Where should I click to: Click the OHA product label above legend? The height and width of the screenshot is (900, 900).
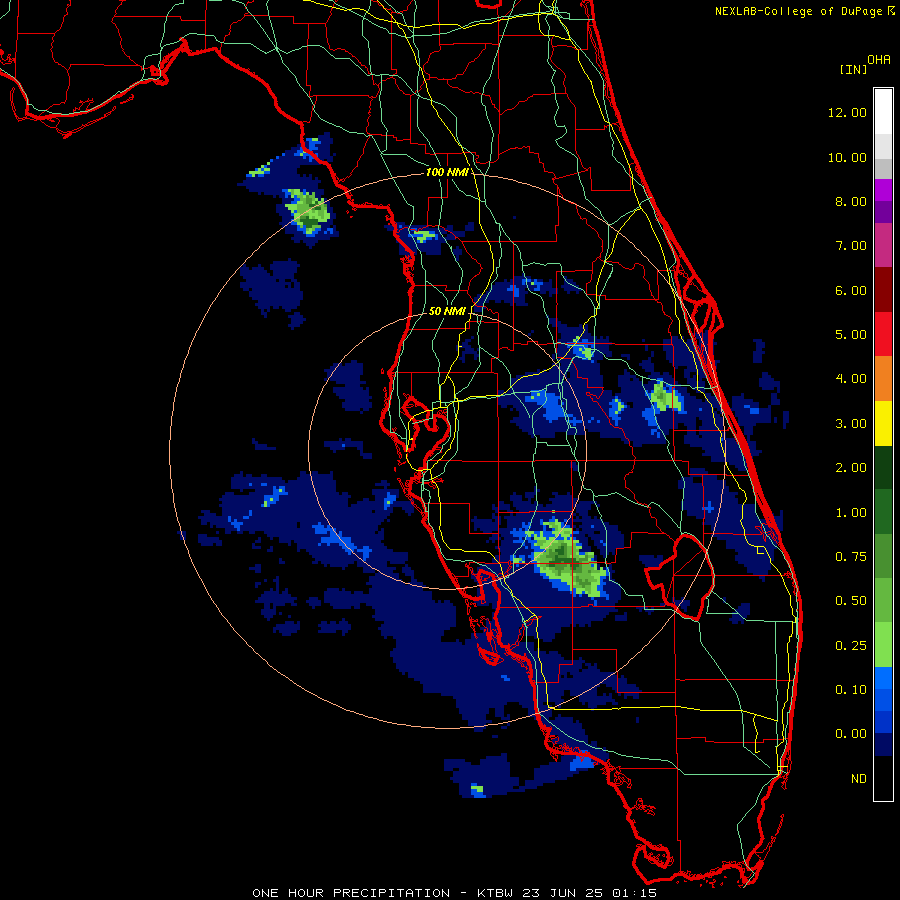(x=878, y=59)
